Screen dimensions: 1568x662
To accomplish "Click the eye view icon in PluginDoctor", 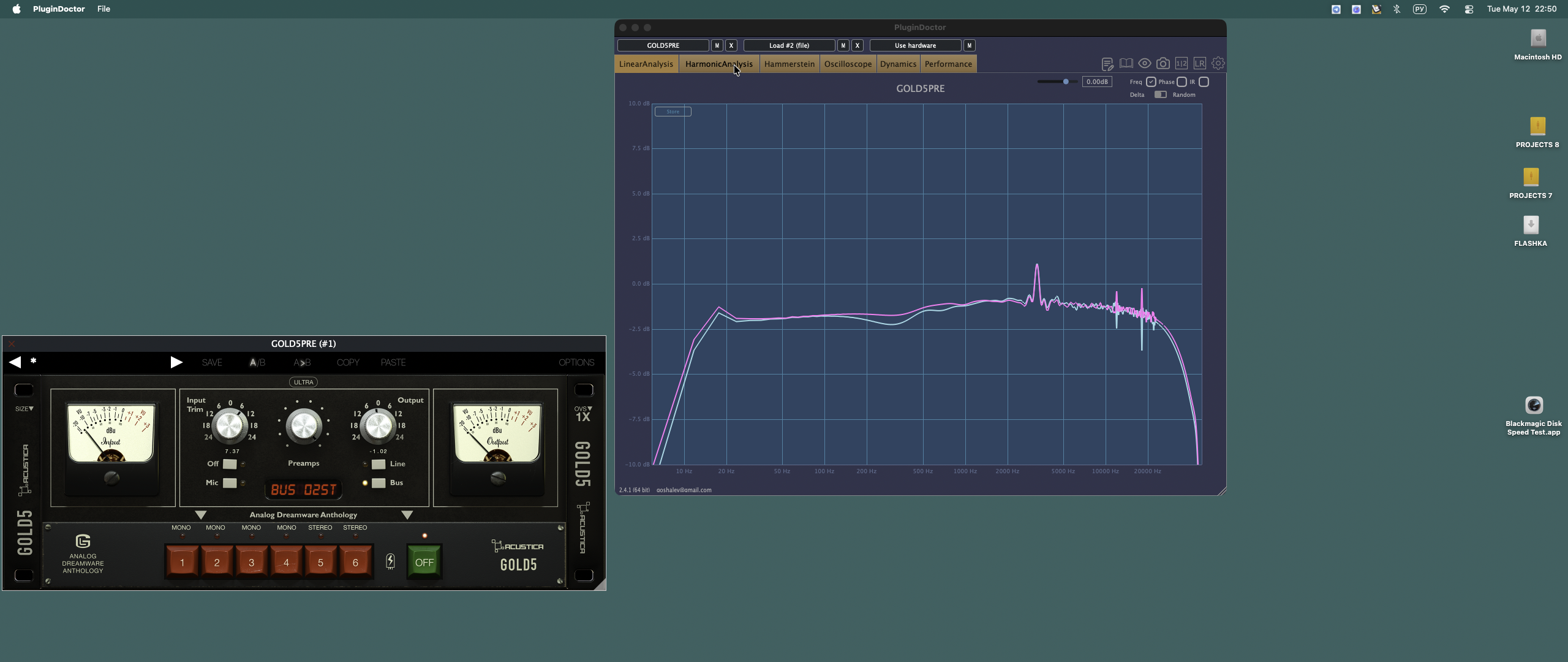I will coord(1144,63).
